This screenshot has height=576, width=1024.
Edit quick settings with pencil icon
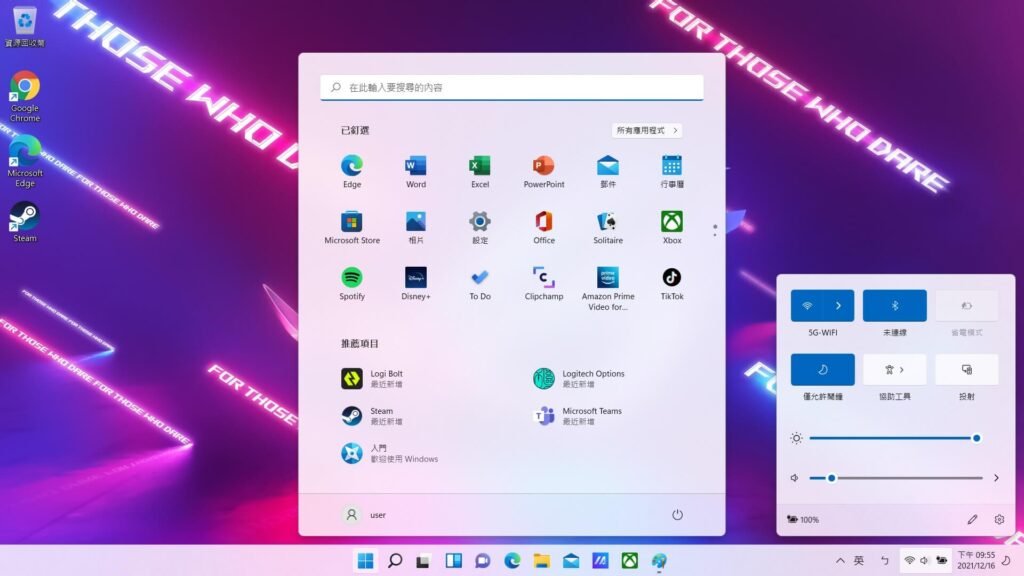pos(972,519)
